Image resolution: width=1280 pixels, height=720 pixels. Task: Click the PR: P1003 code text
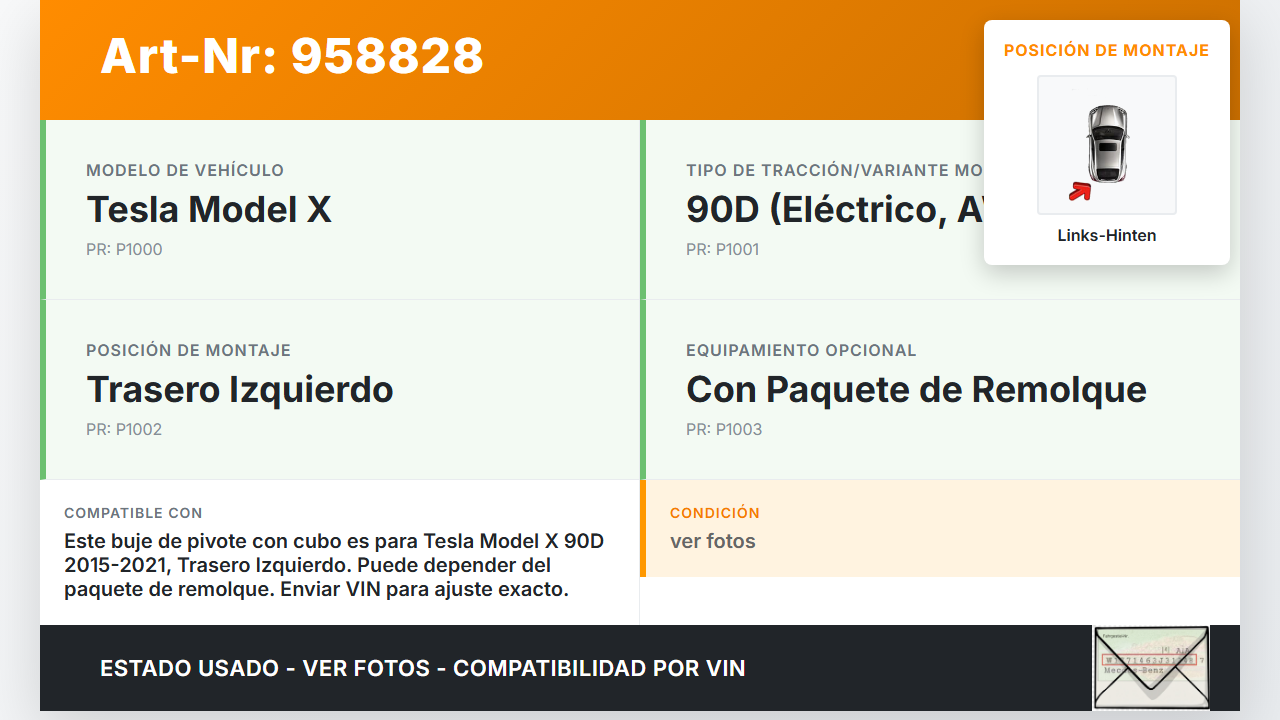(x=724, y=429)
